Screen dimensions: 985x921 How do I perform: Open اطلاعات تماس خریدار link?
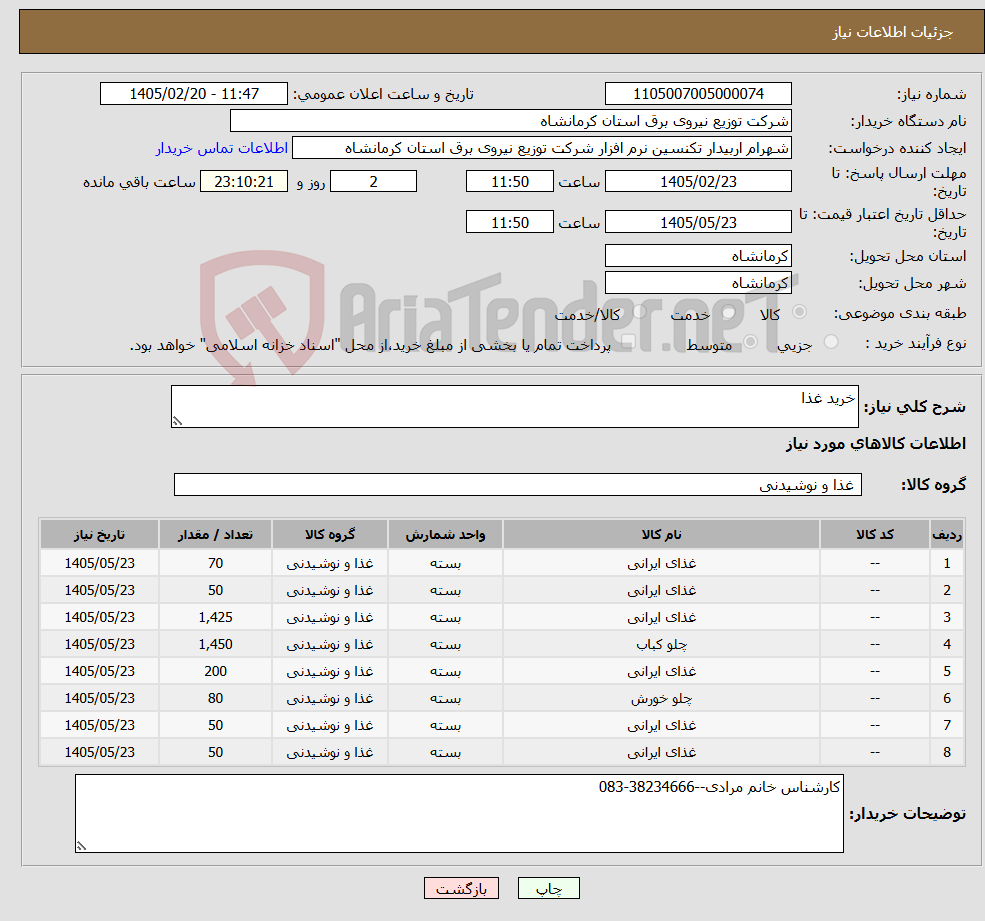(222, 148)
